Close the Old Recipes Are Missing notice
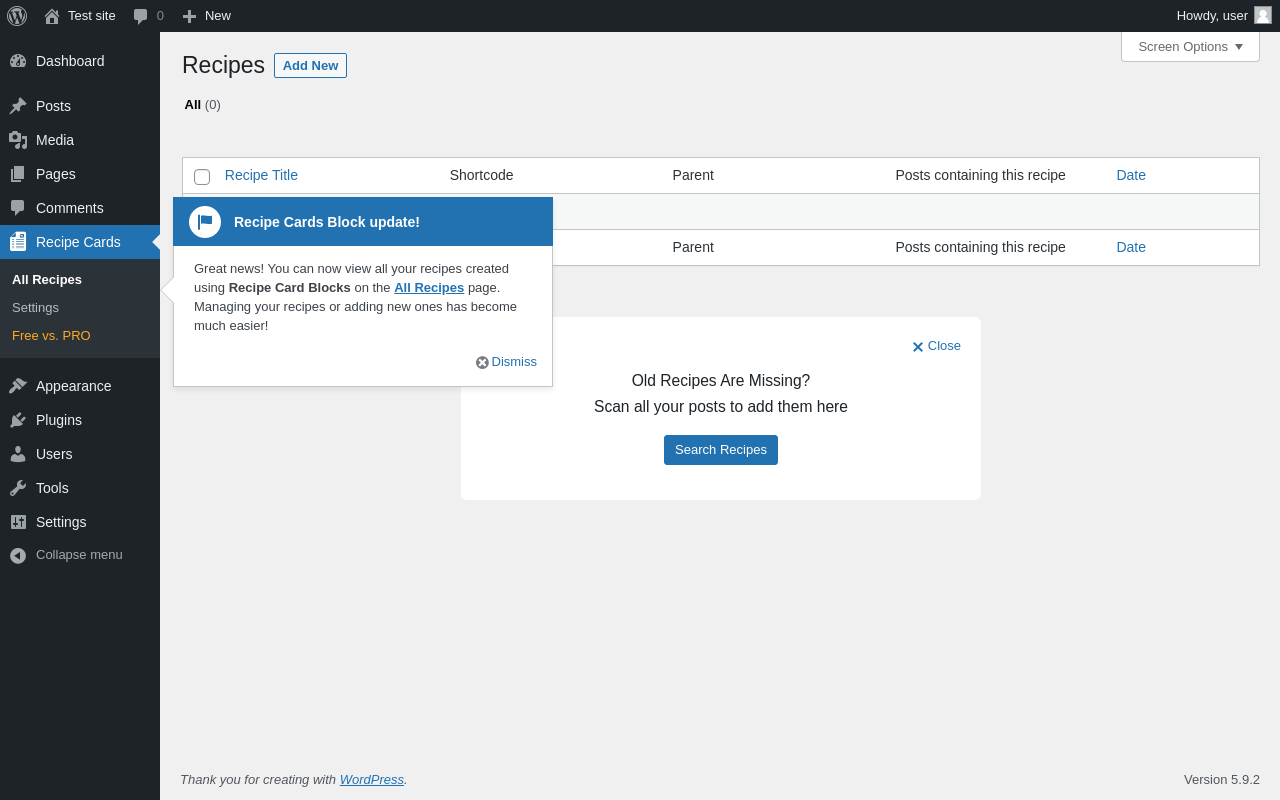The height and width of the screenshot is (800, 1280). pos(937,346)
